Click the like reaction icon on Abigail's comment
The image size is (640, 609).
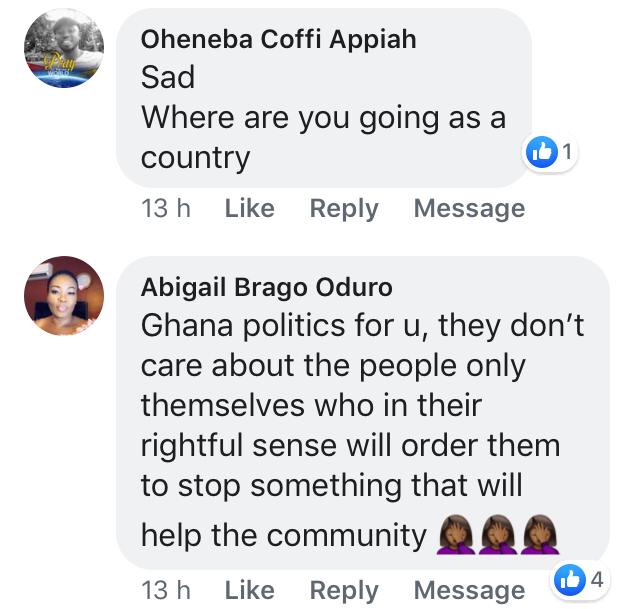pyautogui.click(x=570, y=579)
